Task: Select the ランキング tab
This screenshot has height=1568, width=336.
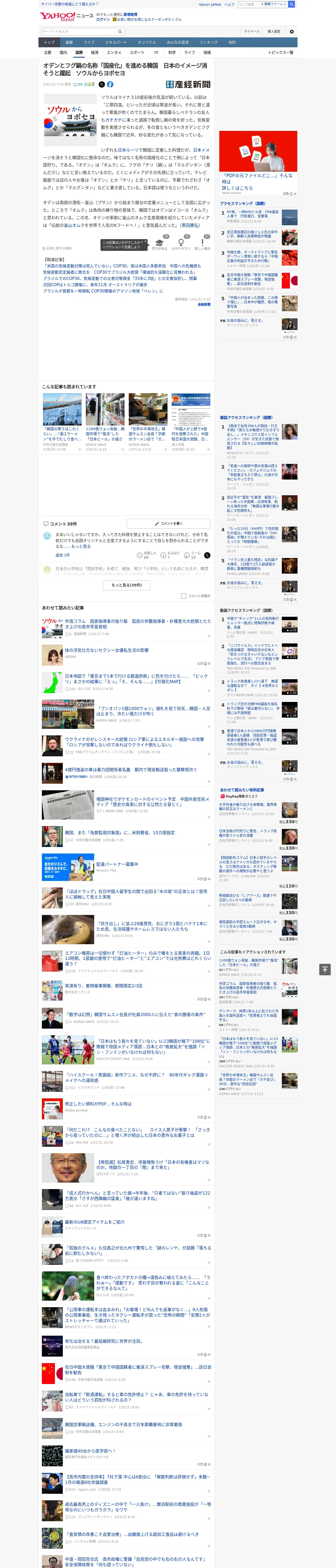Action: click(209, 43)
